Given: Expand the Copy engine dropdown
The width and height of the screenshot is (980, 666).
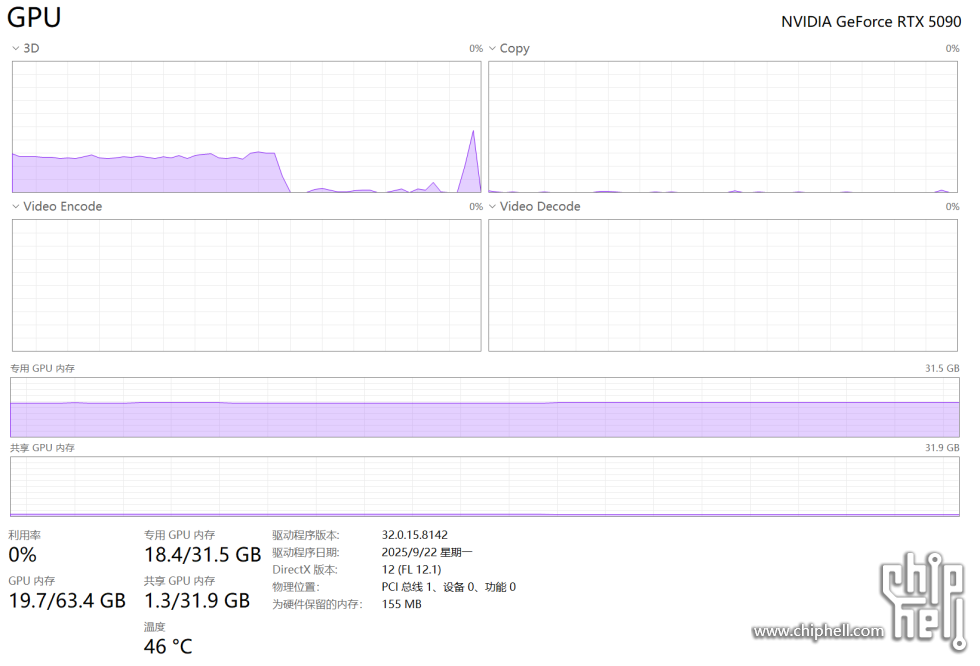Looking at the screenshot, I should [x=492, y=48].
